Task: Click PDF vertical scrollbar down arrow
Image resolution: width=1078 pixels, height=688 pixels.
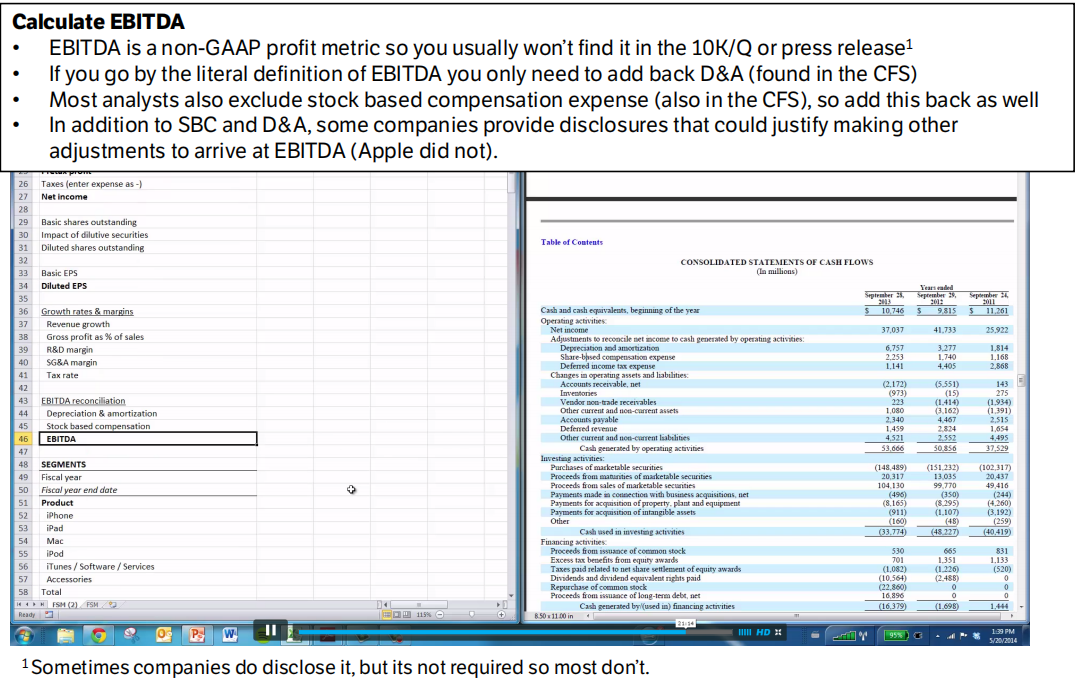Action: [x=1022, y=607]
